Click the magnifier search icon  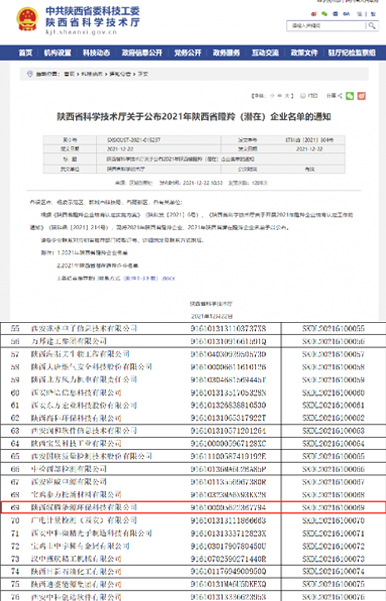(x=371, y=26)
